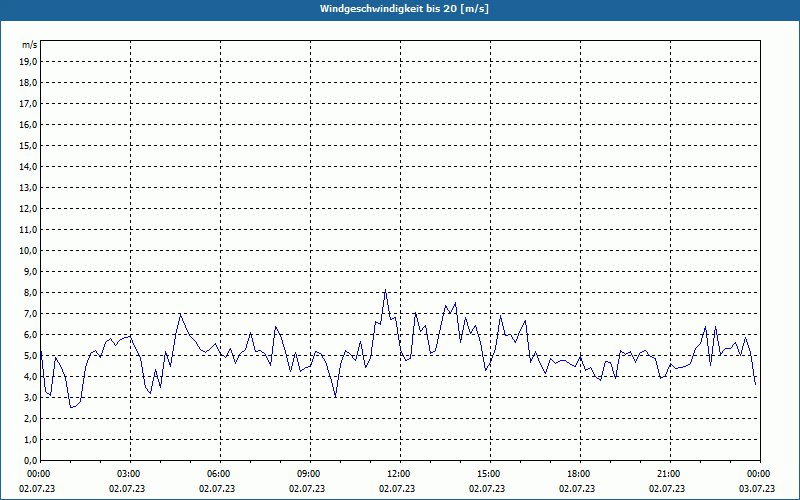Viewport: 800px width, 500px height.
Task: Select the '9,0' y-axis value
Action: [30, 271]
